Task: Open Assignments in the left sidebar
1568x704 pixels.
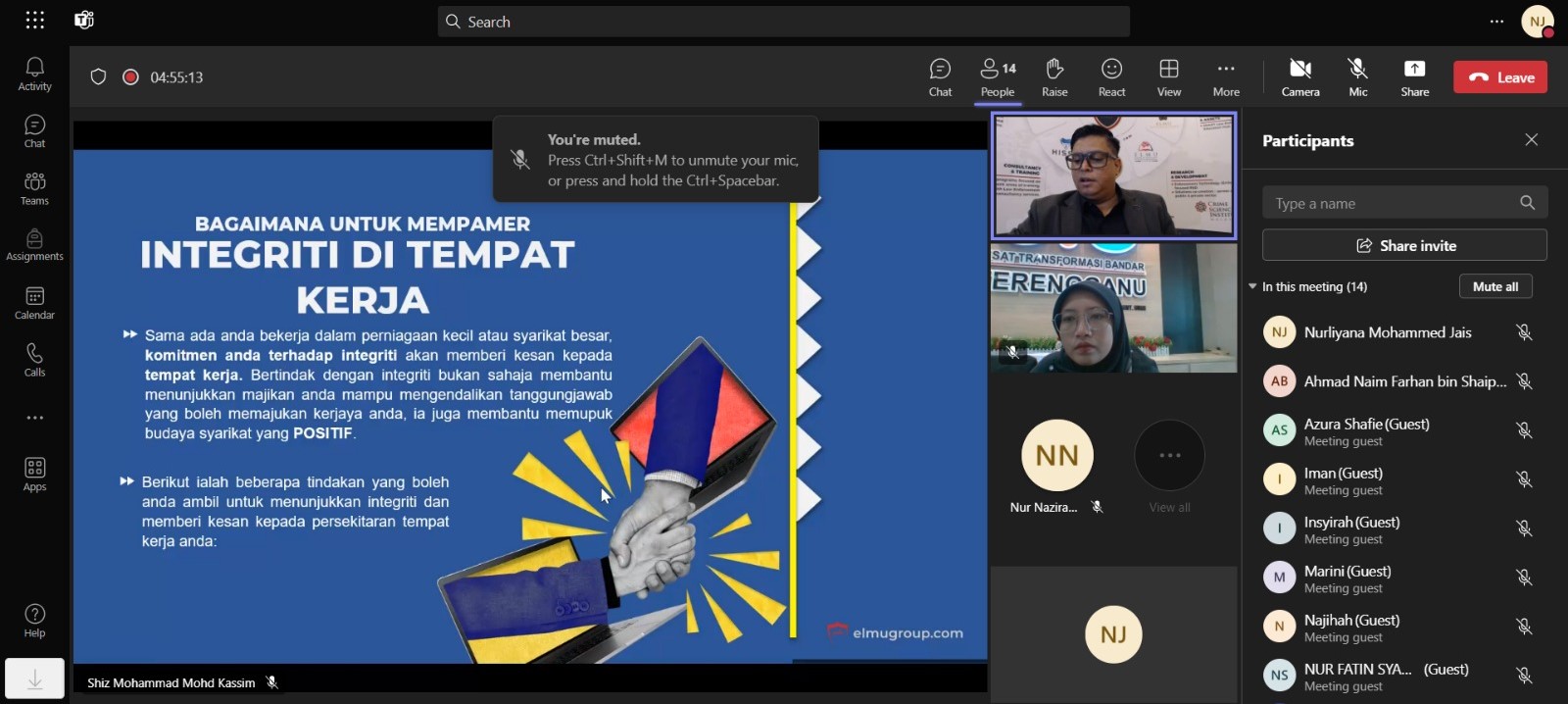Action: point(34,245)
